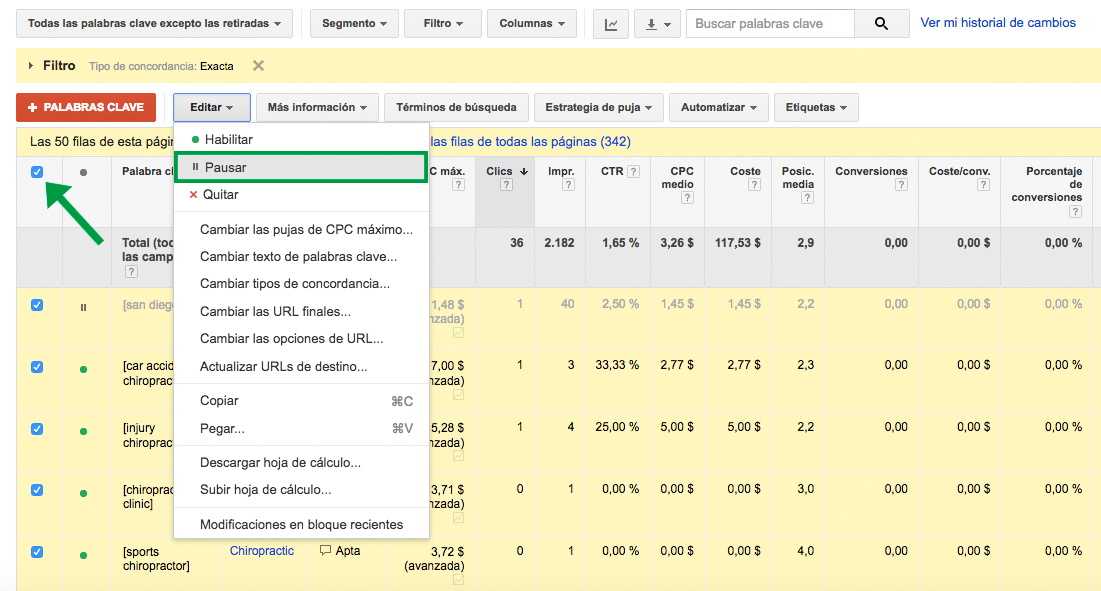Open help icon under Clics header
The width and height of the screenshot is (1101, 591).
click(506, 185)
